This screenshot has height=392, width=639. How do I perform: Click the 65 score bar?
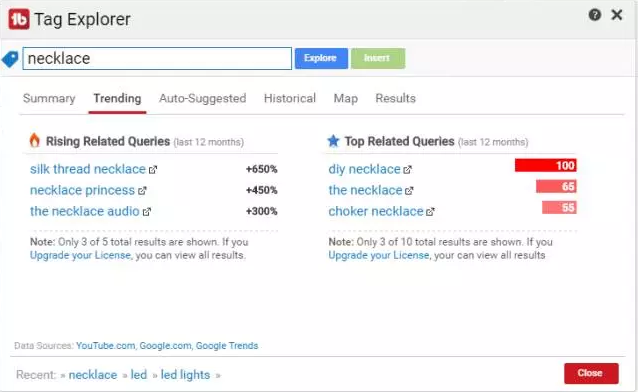[x=556, y=187]
